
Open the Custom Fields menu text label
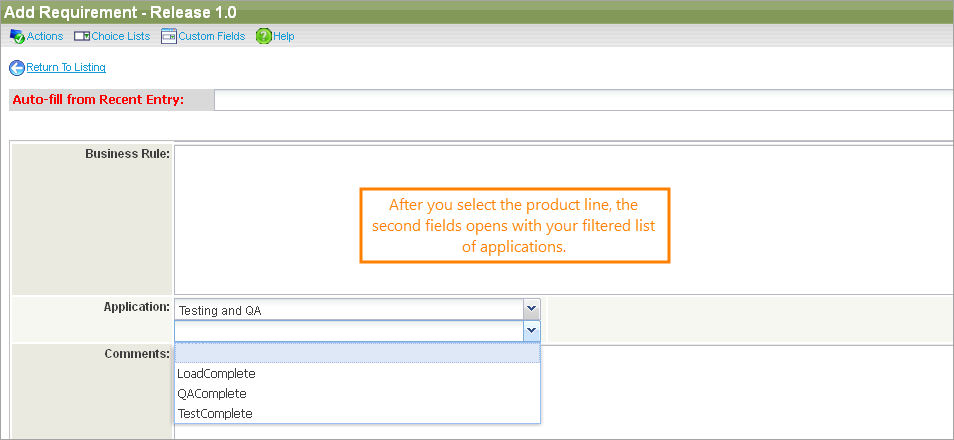click(211, 36)
